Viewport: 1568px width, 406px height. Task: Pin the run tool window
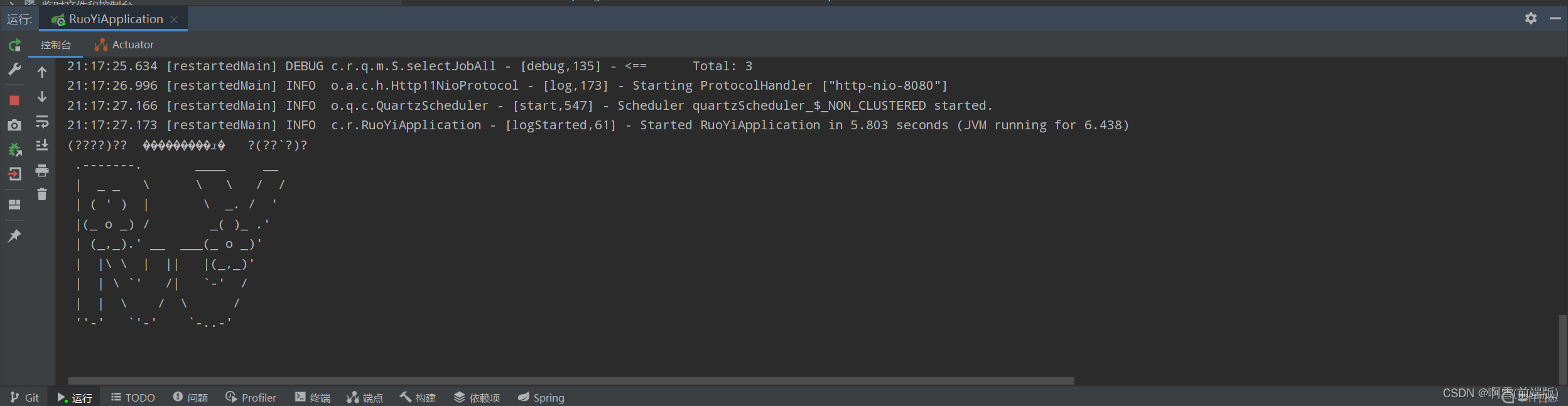tap(14, 235)
